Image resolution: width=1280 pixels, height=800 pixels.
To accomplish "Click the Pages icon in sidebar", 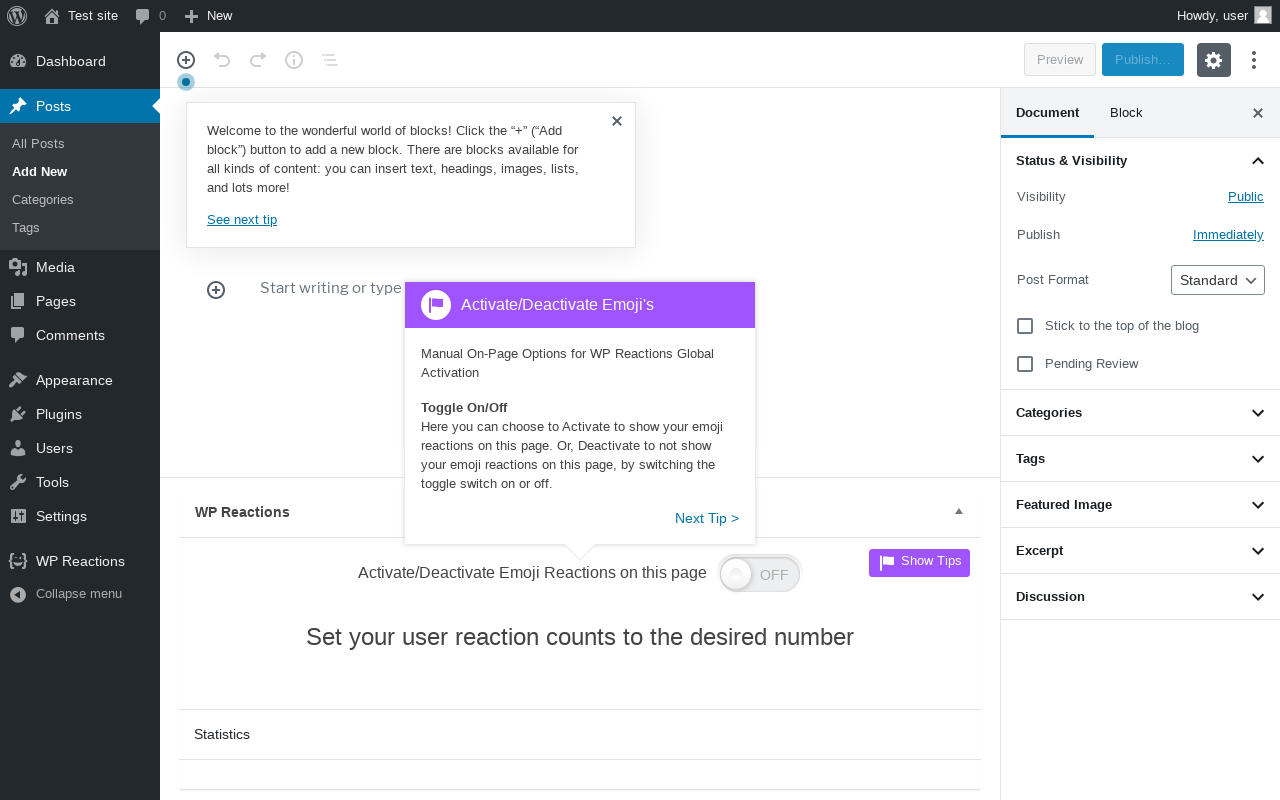I will 18,301.
